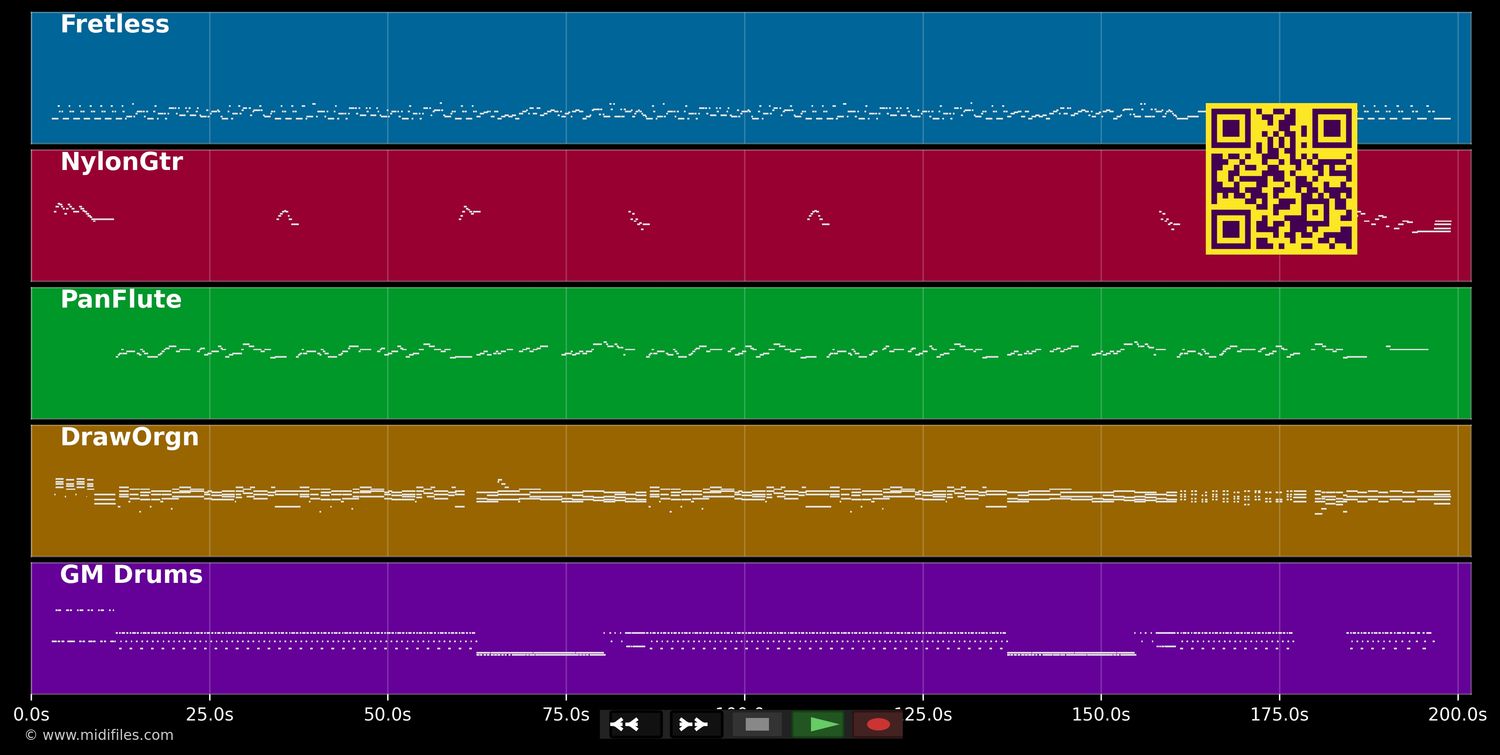
Task: Click the rewind playback button
Action: coord(636,724)
